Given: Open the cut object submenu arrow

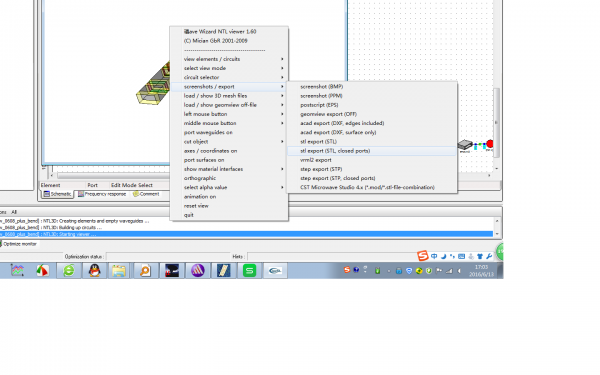Looking at the screenshot, I should (282, 142).
